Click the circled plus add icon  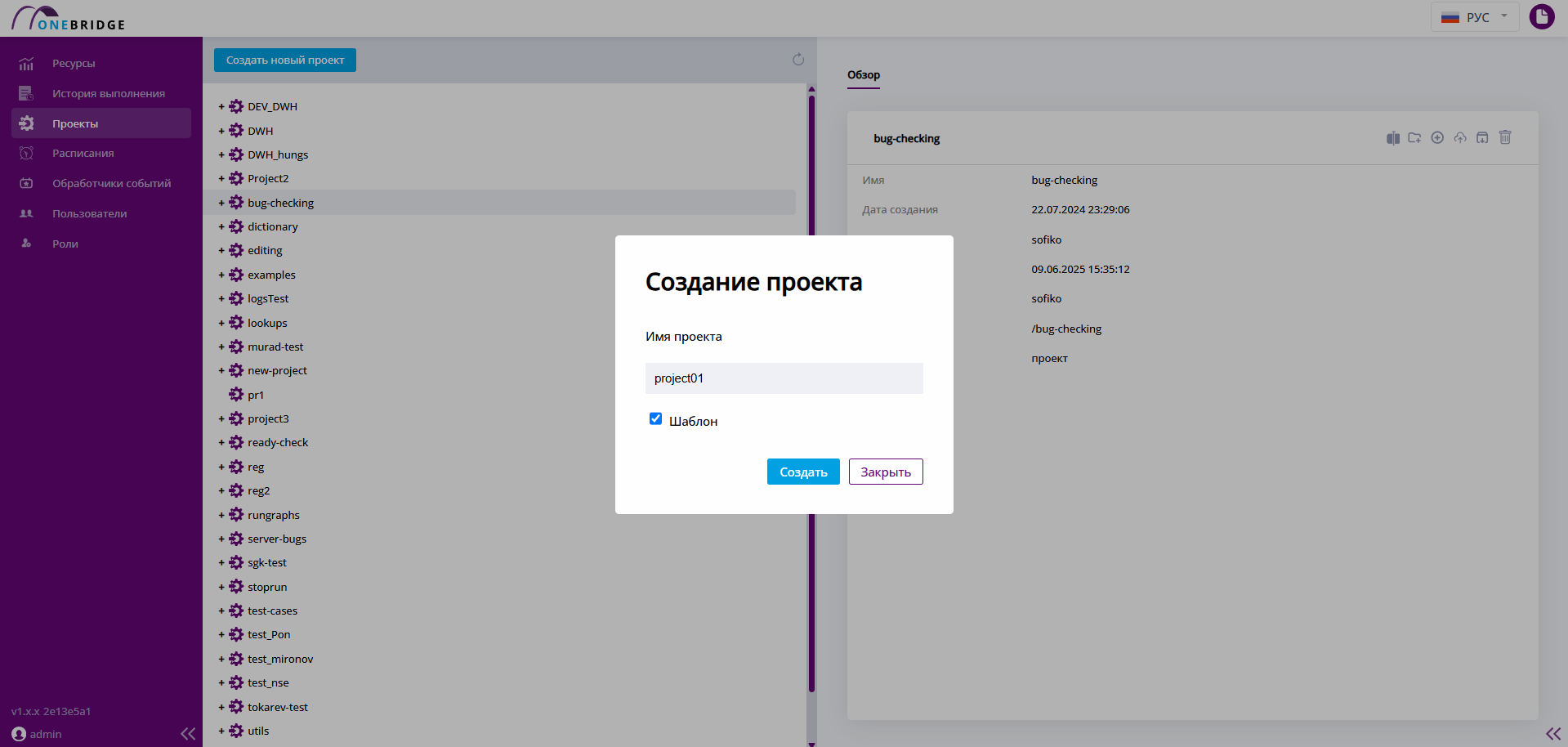[x=1437, y=137]
